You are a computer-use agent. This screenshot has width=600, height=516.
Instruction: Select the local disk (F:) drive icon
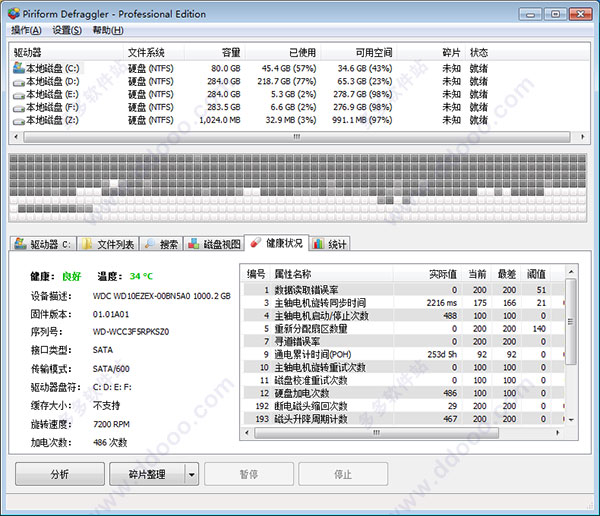pyautogui.click(x=19, y=108)
